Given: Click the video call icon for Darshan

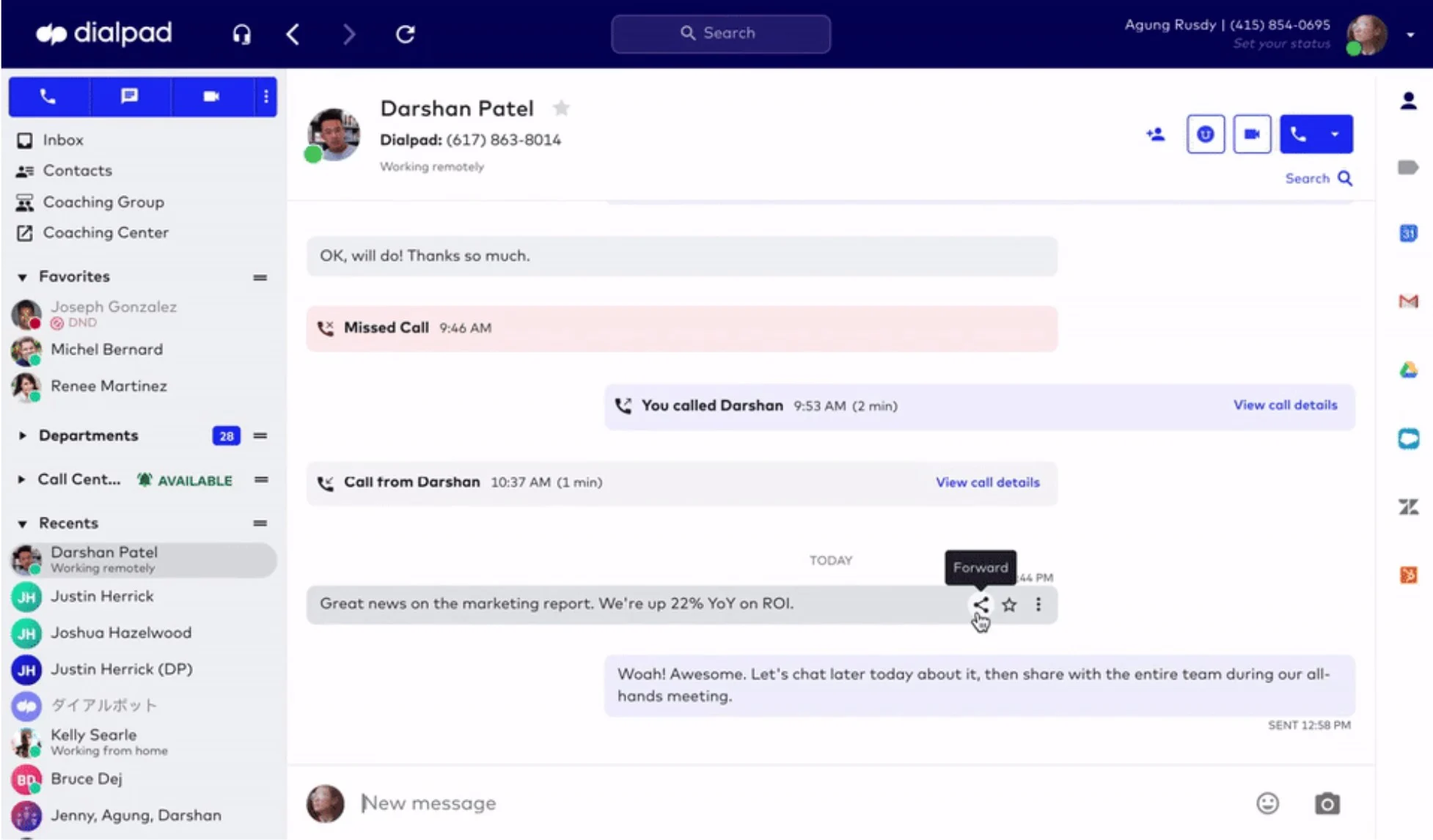Looking at the screenshot, I should click(x=1252, y=133).
